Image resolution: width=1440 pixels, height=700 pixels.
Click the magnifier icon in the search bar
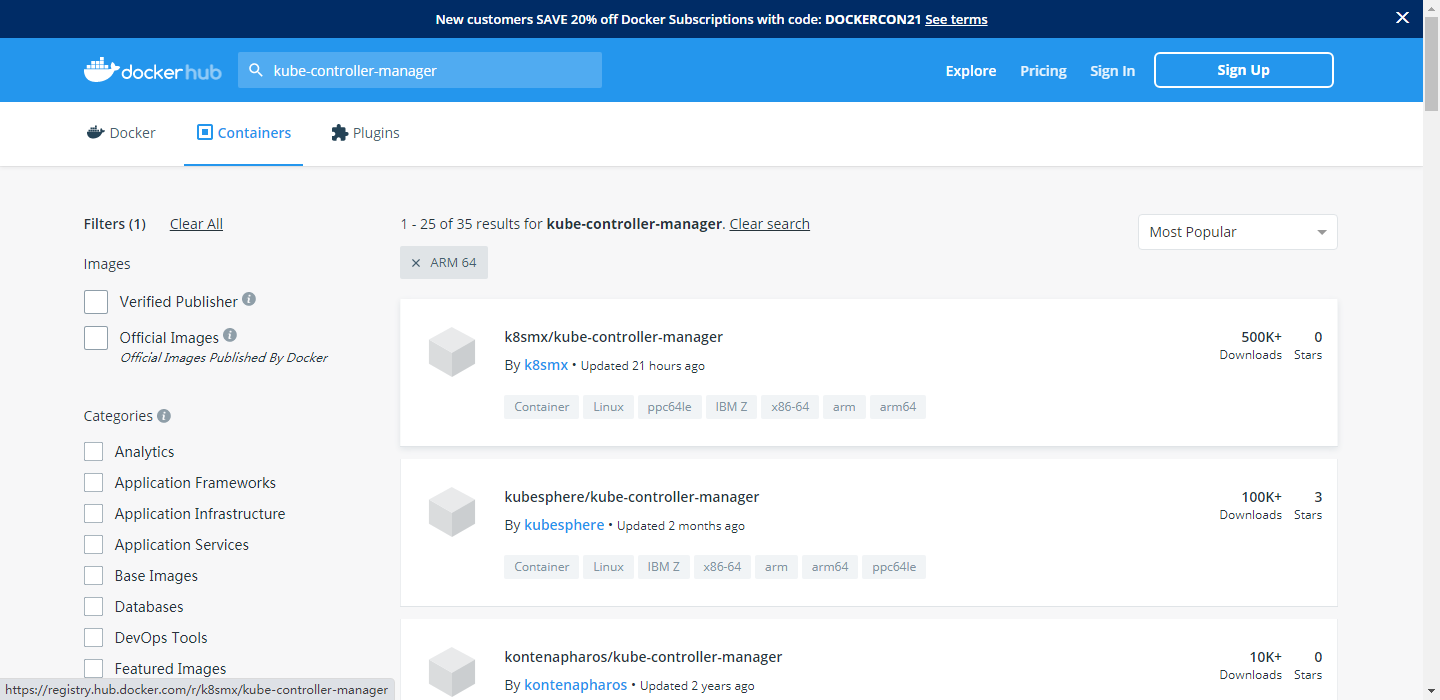point(256,70)
